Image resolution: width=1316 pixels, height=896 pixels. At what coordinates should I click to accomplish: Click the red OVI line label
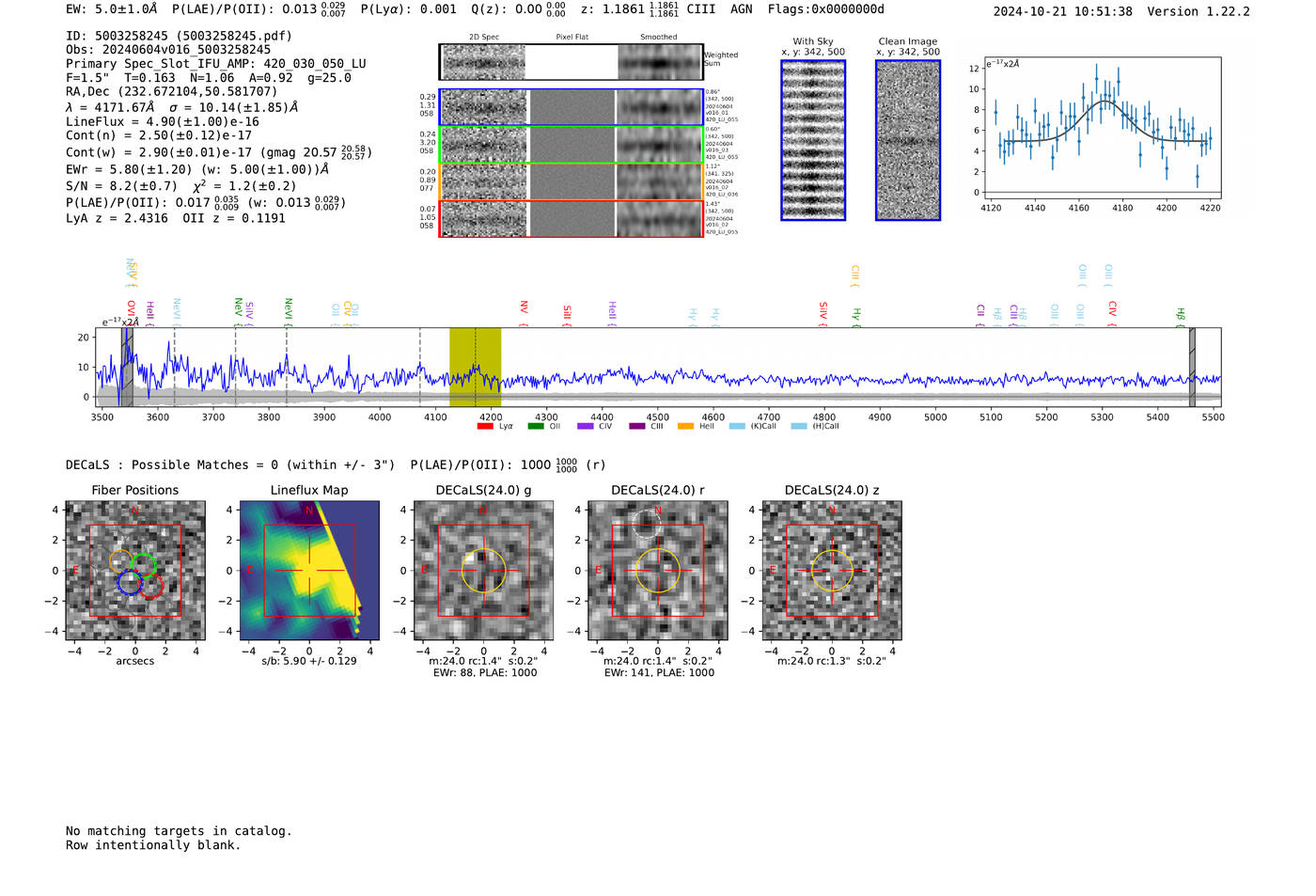tap(131, 311)
